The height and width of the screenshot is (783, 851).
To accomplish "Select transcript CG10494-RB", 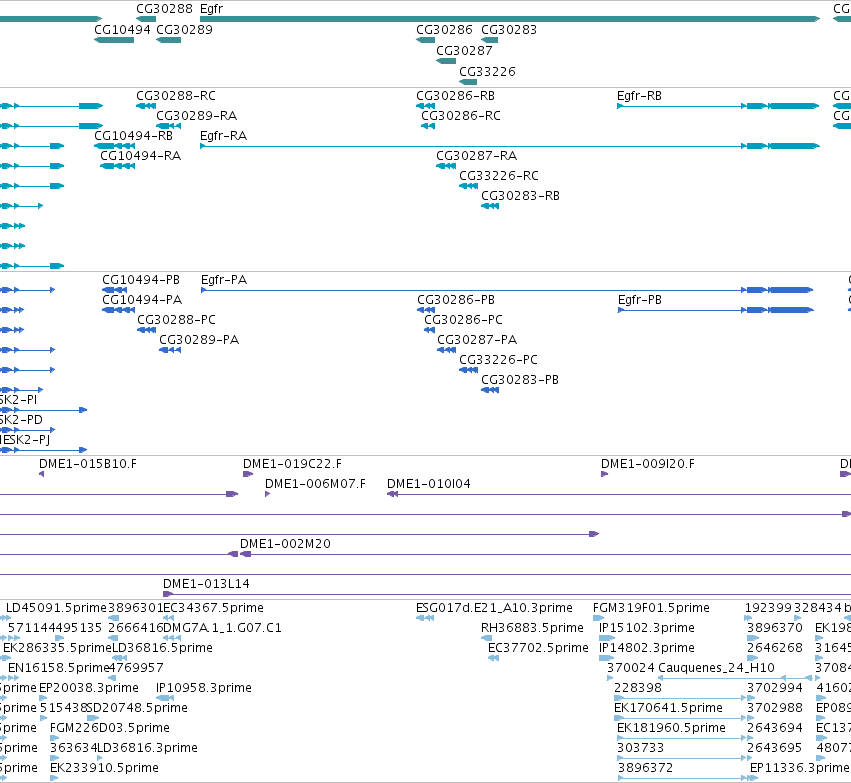I will [x=134, y=136].
